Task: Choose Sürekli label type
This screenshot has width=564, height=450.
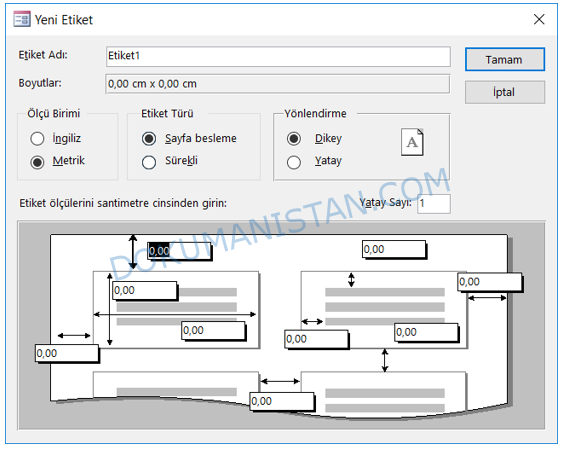Action: 149,162
